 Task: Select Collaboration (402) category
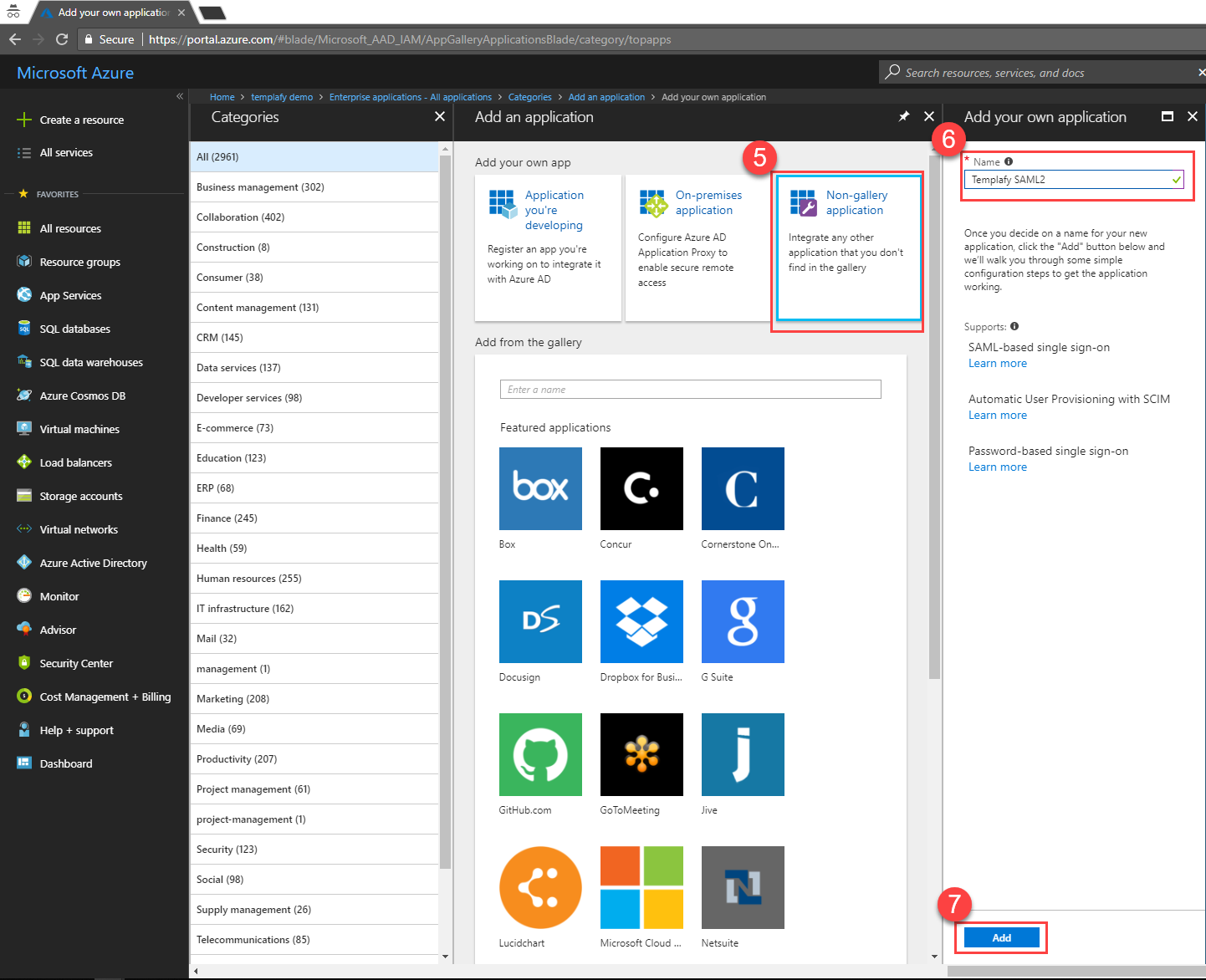coord(314,217)
